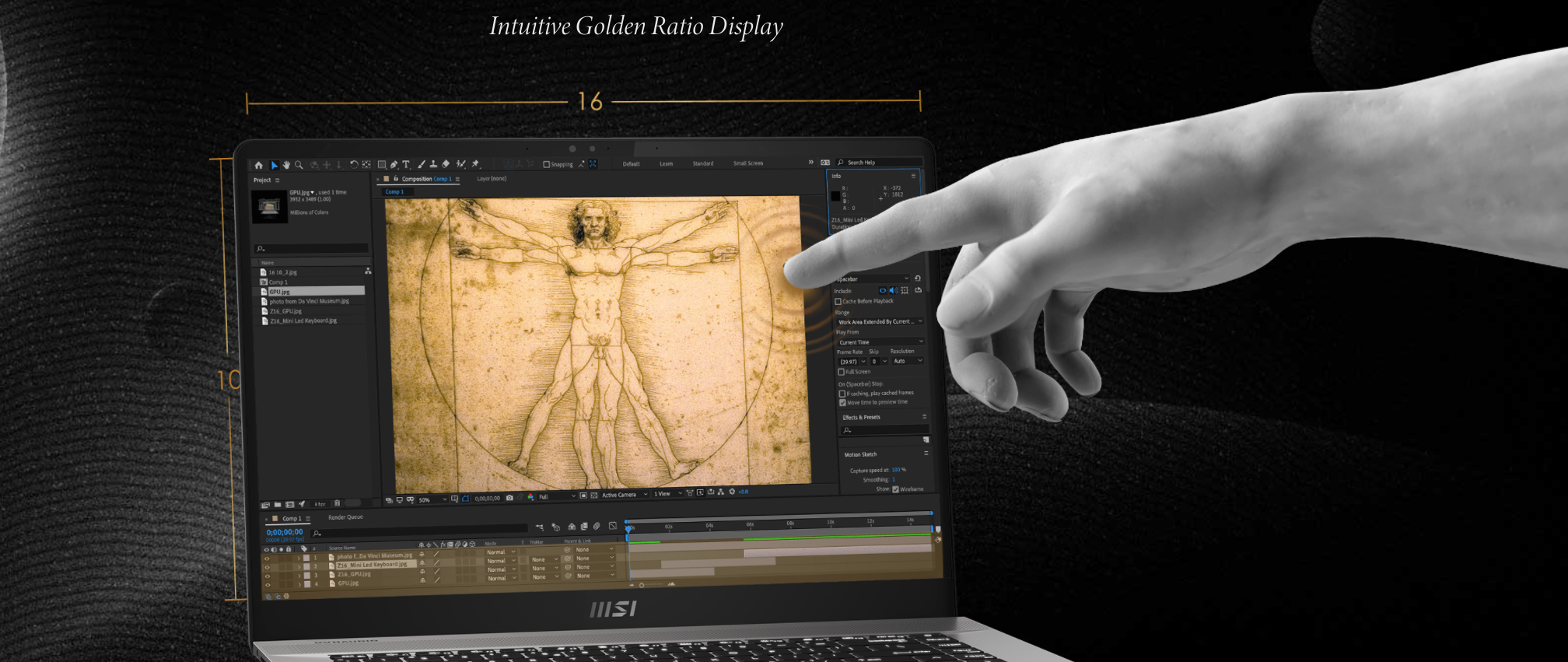Open Work Area Extended By Current dropdown
Image resolution: width=1568 pixels, height=662 pixels.
(880, 321)
